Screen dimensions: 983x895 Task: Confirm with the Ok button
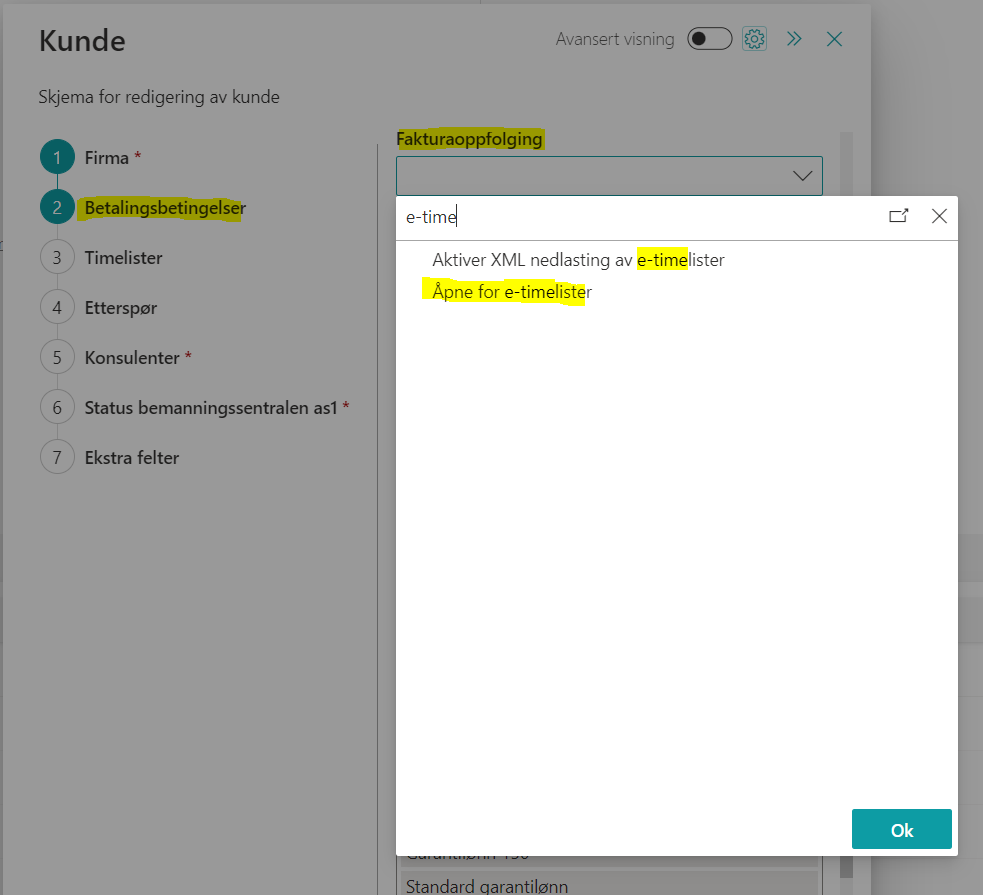[902, 829]
